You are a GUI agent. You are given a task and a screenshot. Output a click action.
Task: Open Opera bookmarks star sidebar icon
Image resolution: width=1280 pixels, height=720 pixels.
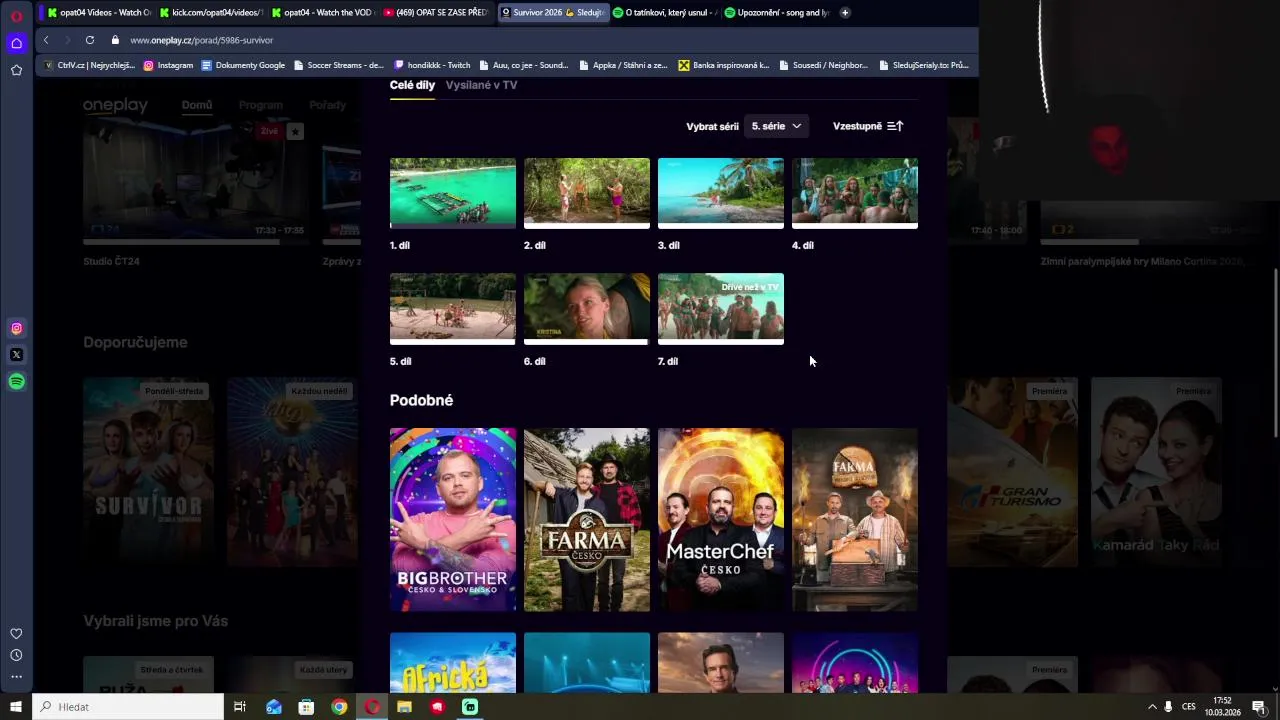16,70
